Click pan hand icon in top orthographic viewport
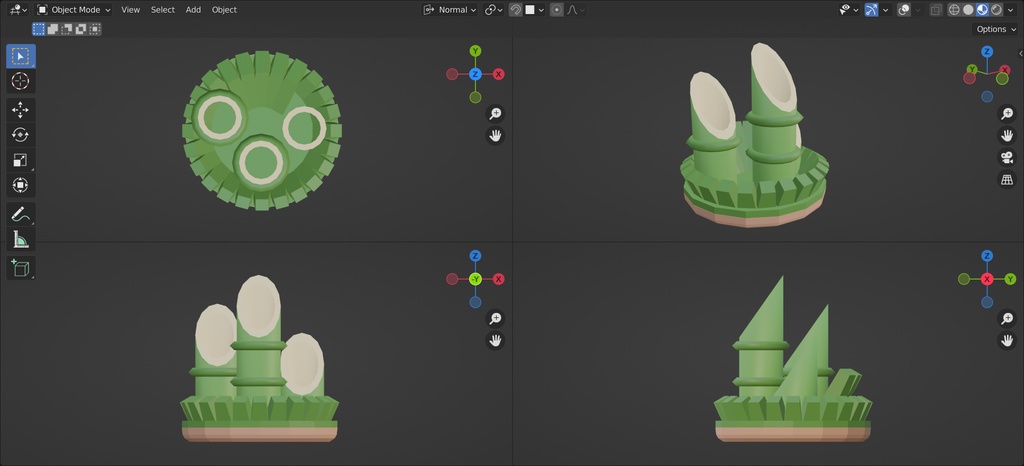This screenshot has height=466, width=1024. click(x=495, y=136)
